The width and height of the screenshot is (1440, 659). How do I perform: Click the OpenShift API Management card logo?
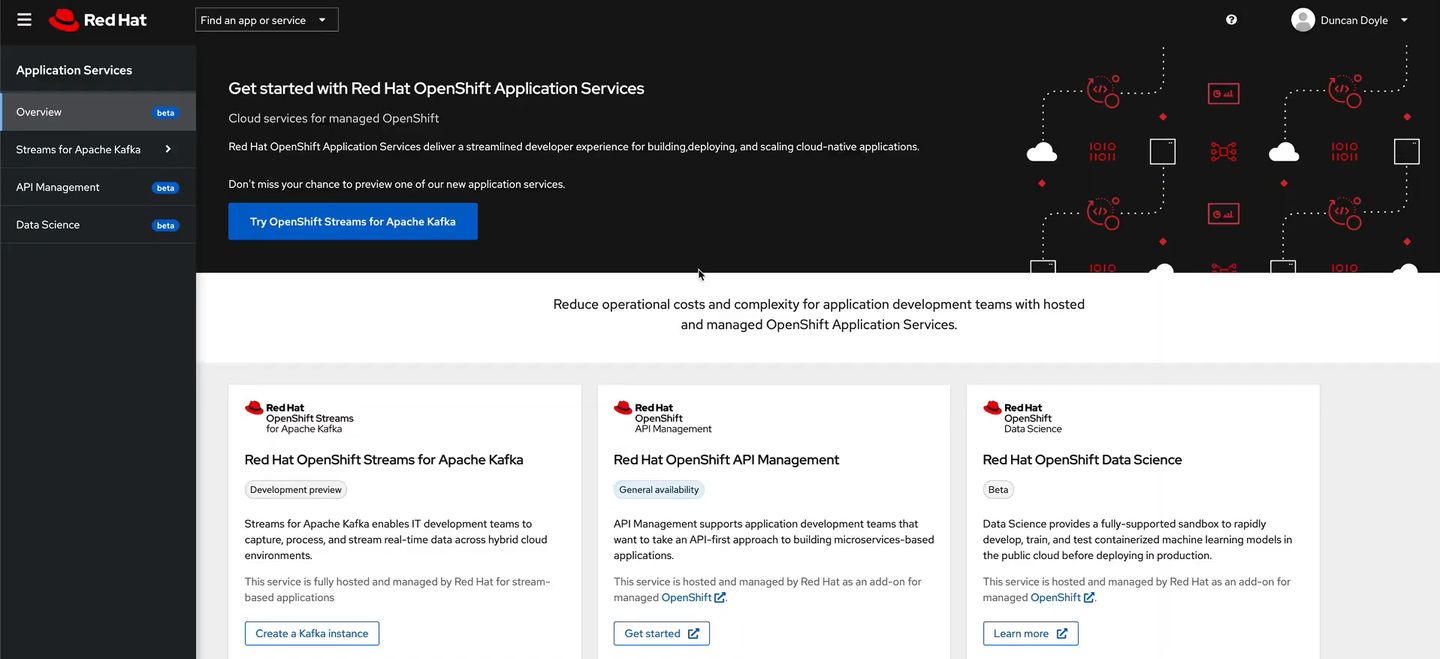click(x=663, y=417)
